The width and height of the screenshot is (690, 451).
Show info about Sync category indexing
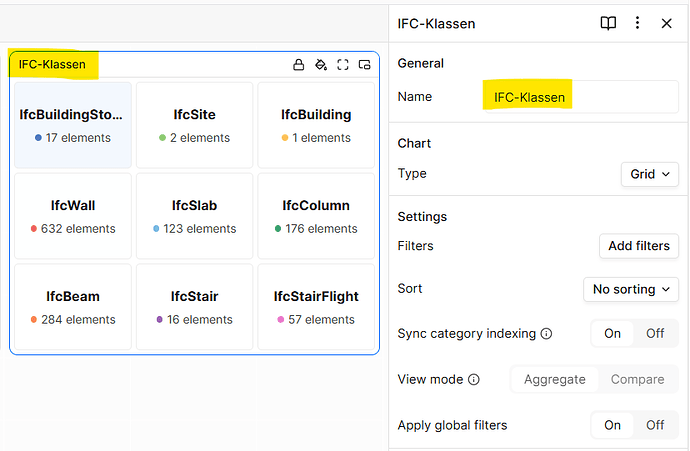546,334
